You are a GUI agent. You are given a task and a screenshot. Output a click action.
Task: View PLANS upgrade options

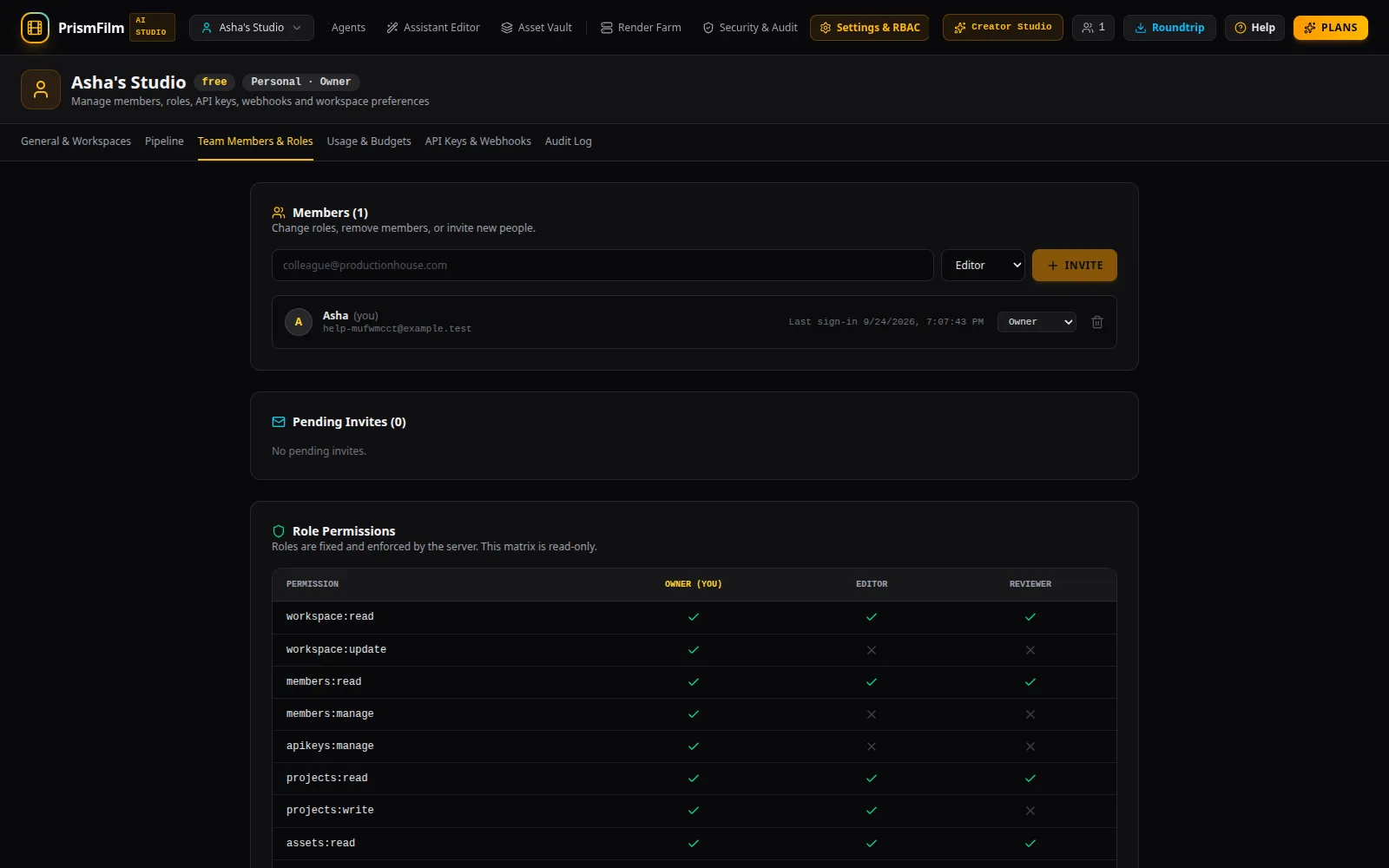click(x=1331, y=28)
